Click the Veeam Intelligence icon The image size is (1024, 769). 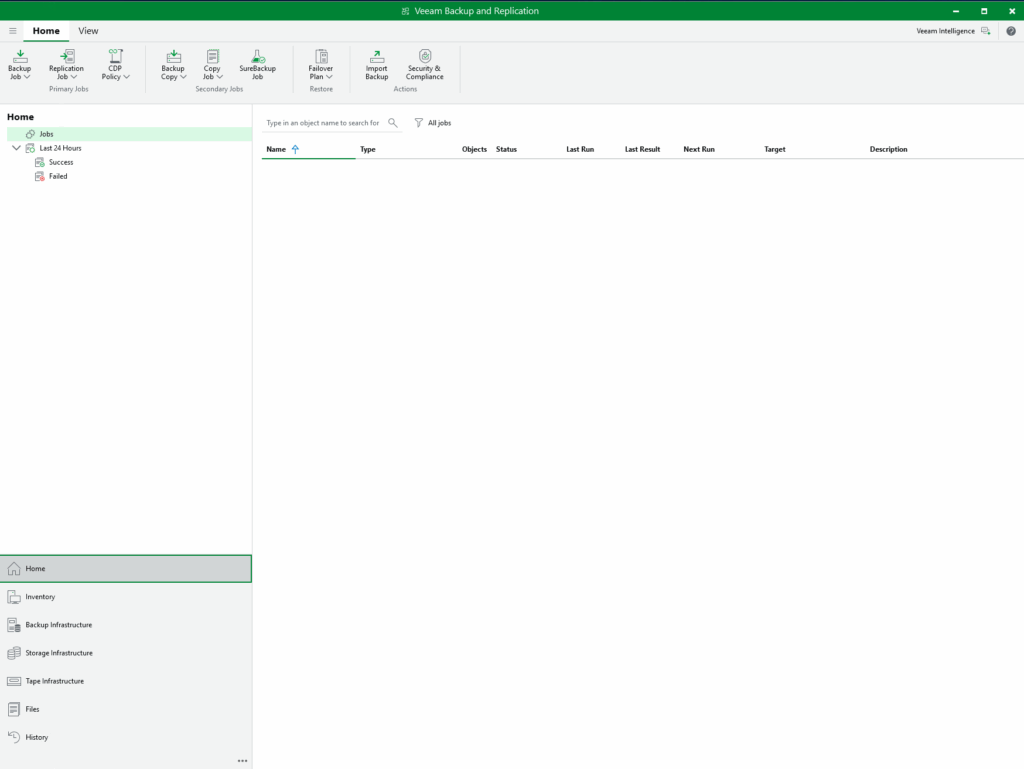(986, 31)
